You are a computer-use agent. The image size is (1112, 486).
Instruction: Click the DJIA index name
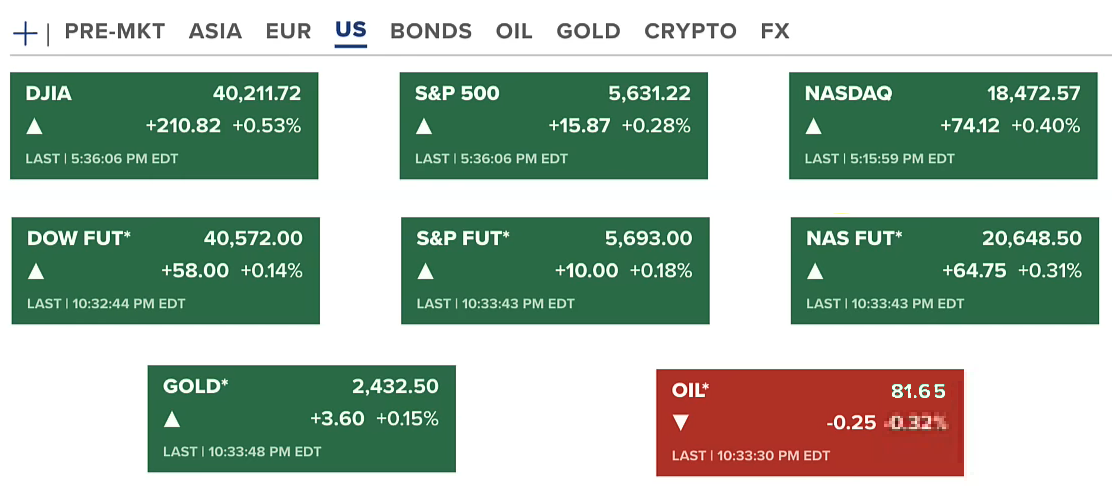49,94
